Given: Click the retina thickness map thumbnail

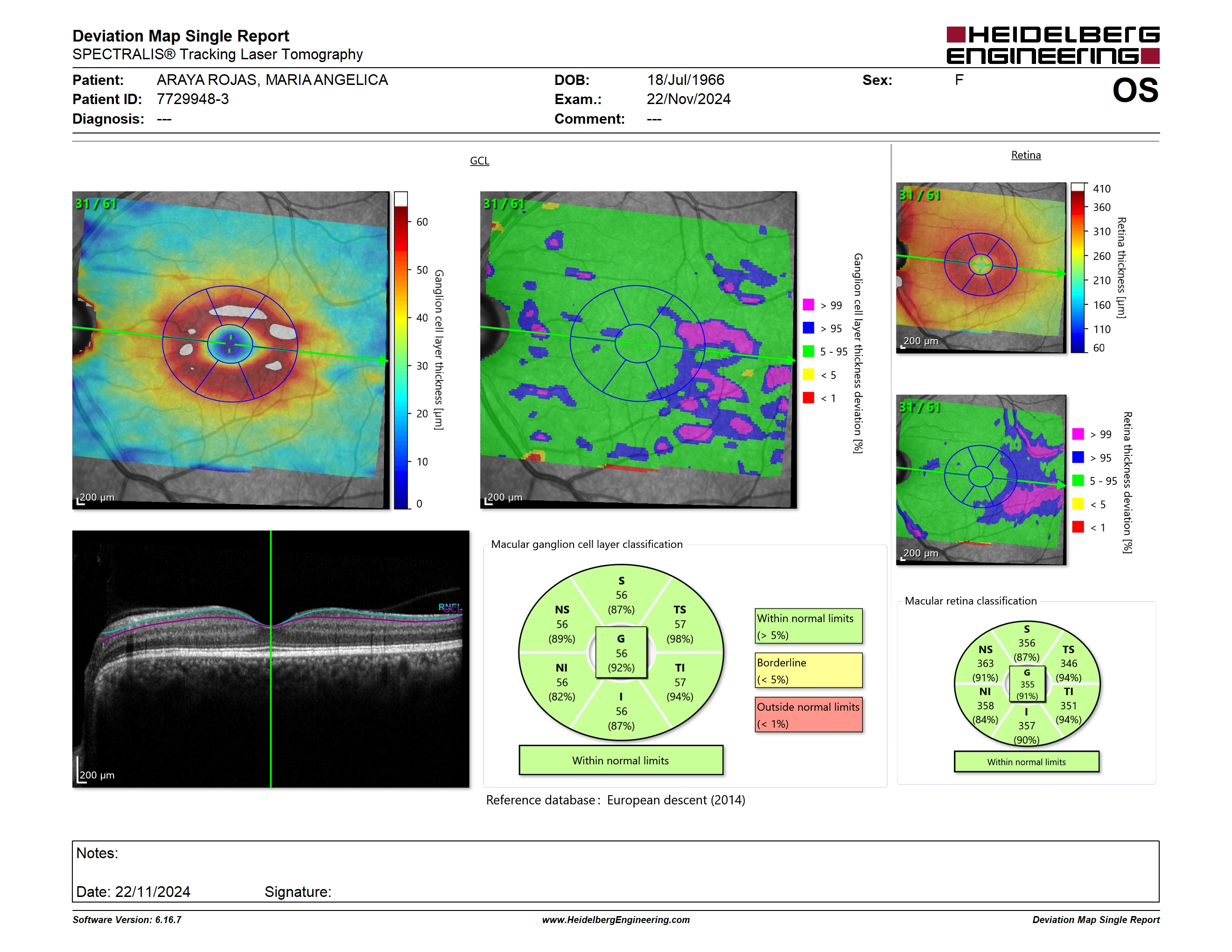Looking at the screenshot, I should 981,268.
